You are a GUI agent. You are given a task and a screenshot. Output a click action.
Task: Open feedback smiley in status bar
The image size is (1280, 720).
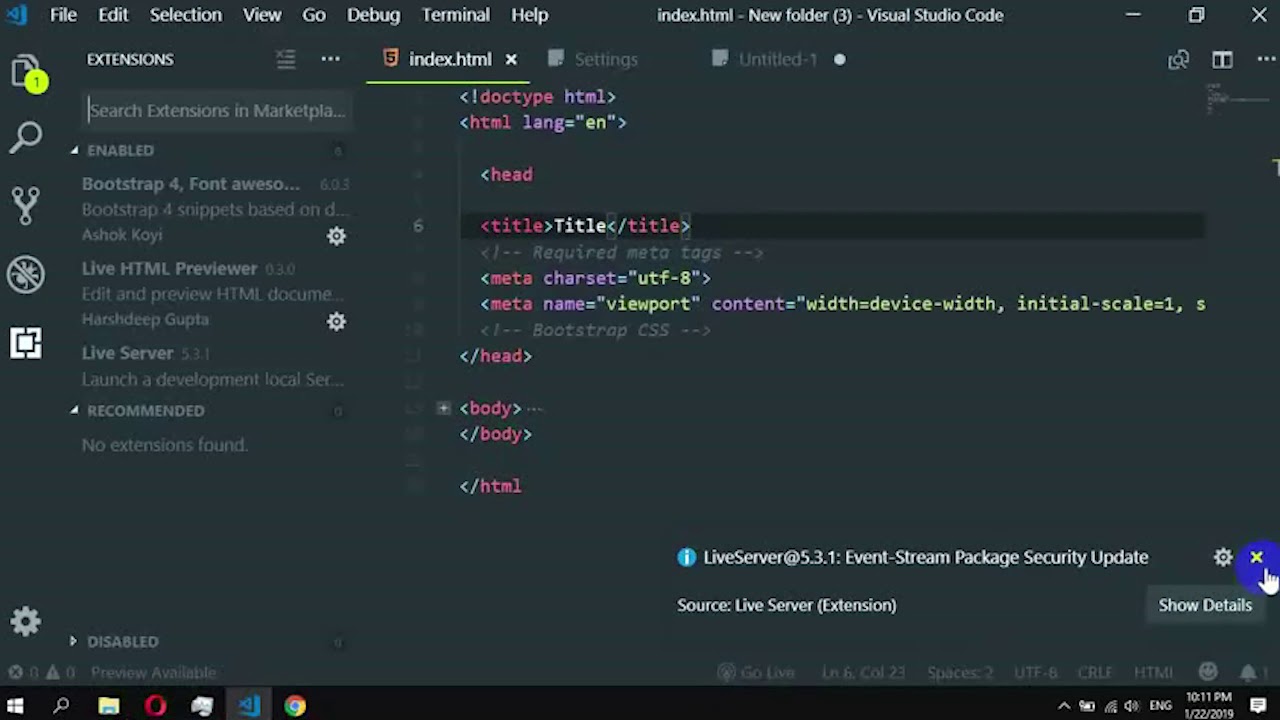tap(1208, 672)
